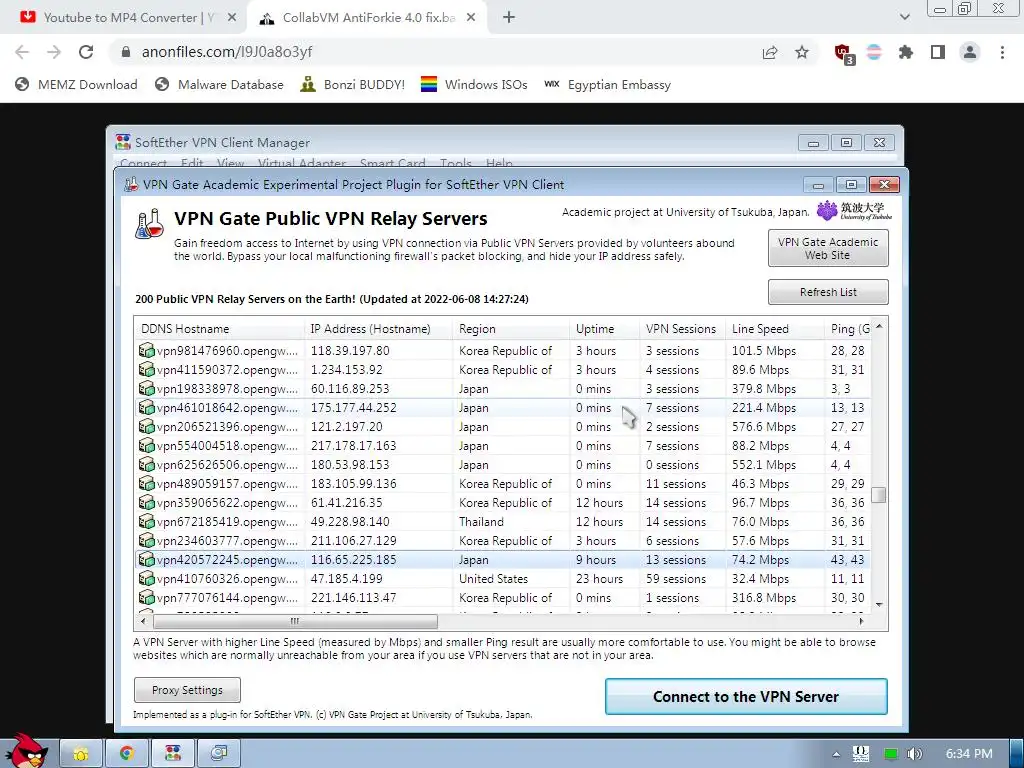The width and height of the screenshot is (1024, 768).
Task: Click the 576.6 Mbps line speed cell
Action: coord(763,426)
